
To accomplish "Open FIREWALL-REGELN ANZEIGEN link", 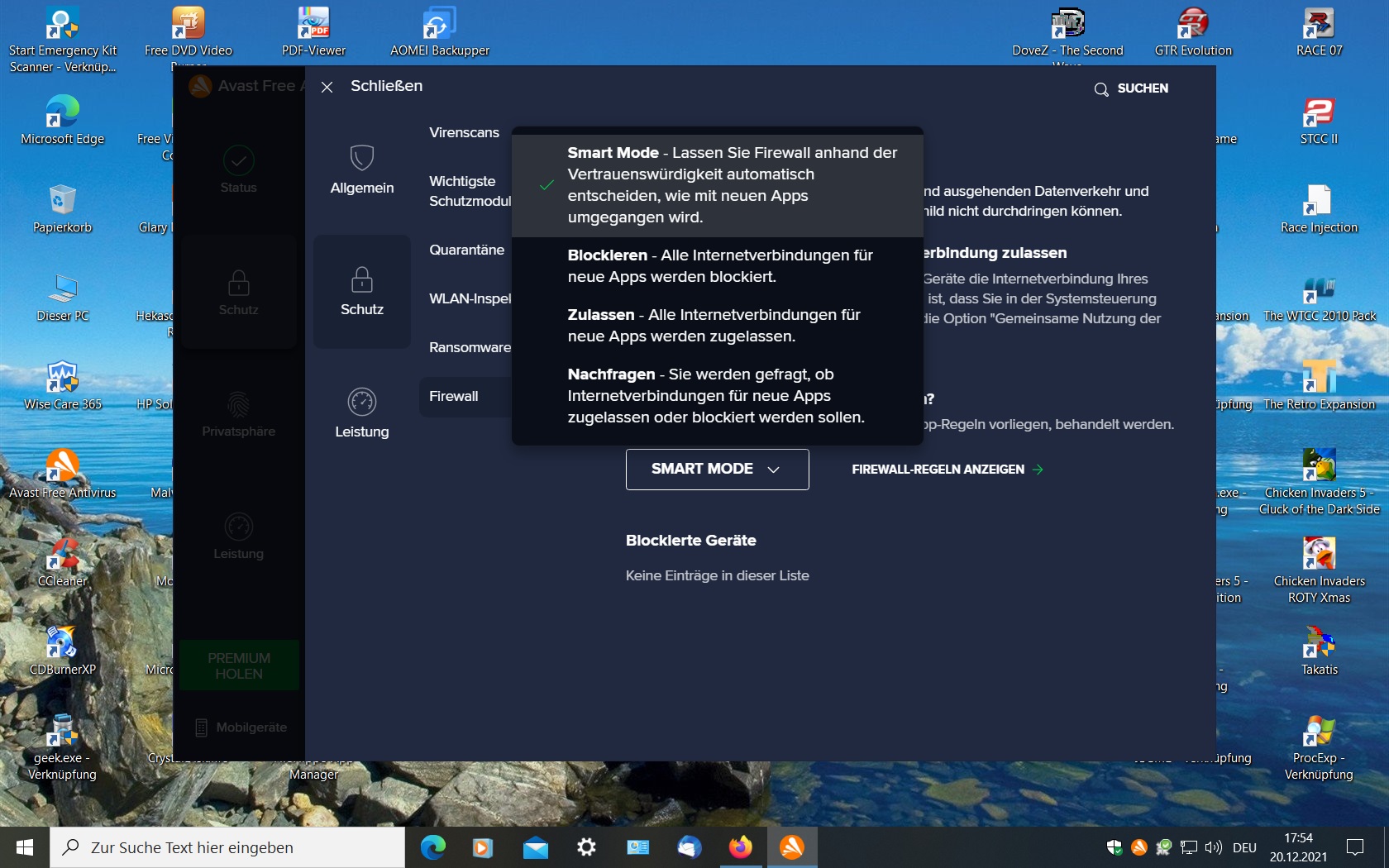I will [947, 470].
